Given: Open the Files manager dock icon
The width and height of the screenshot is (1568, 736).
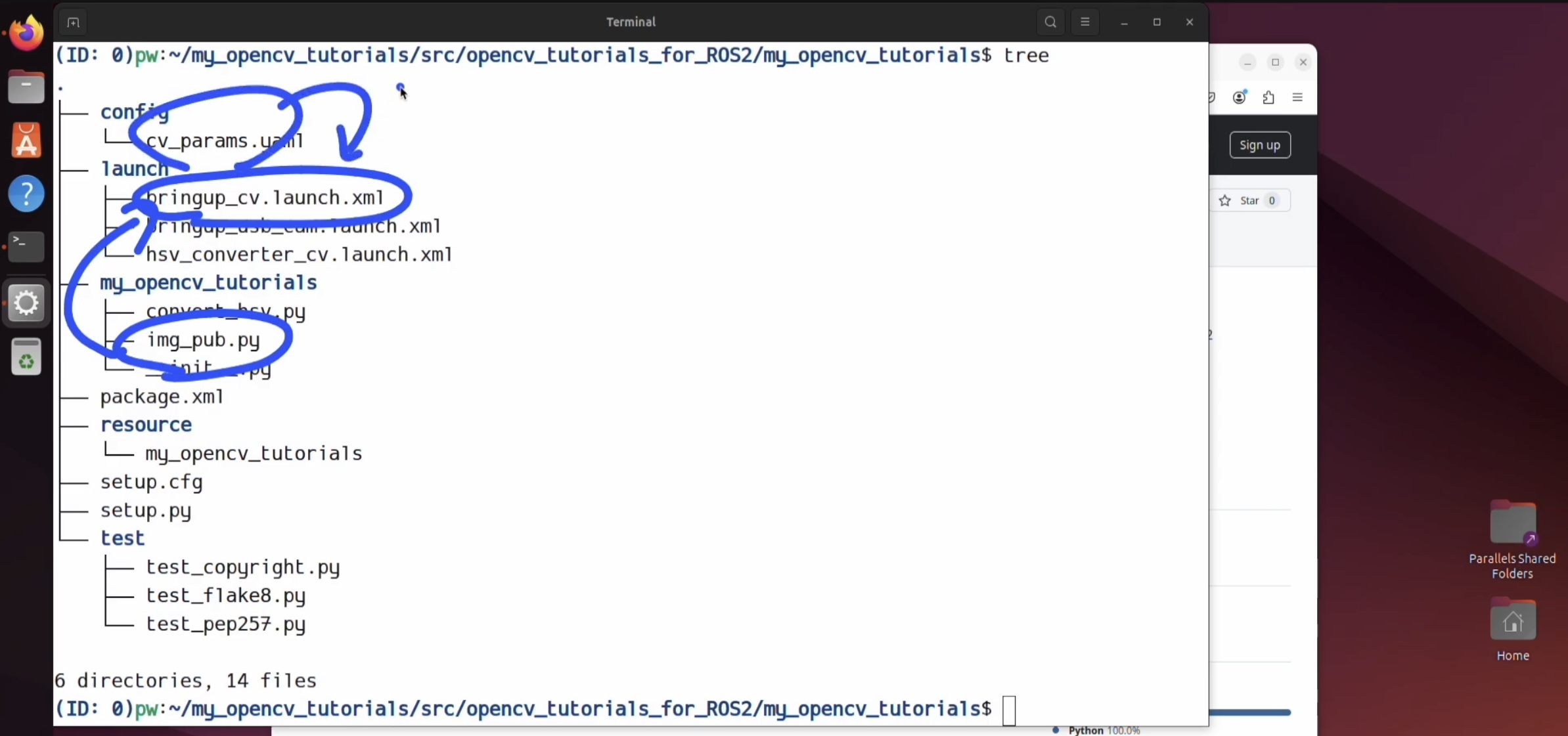Looking at the screenshot, I should [x=26, y=87].
